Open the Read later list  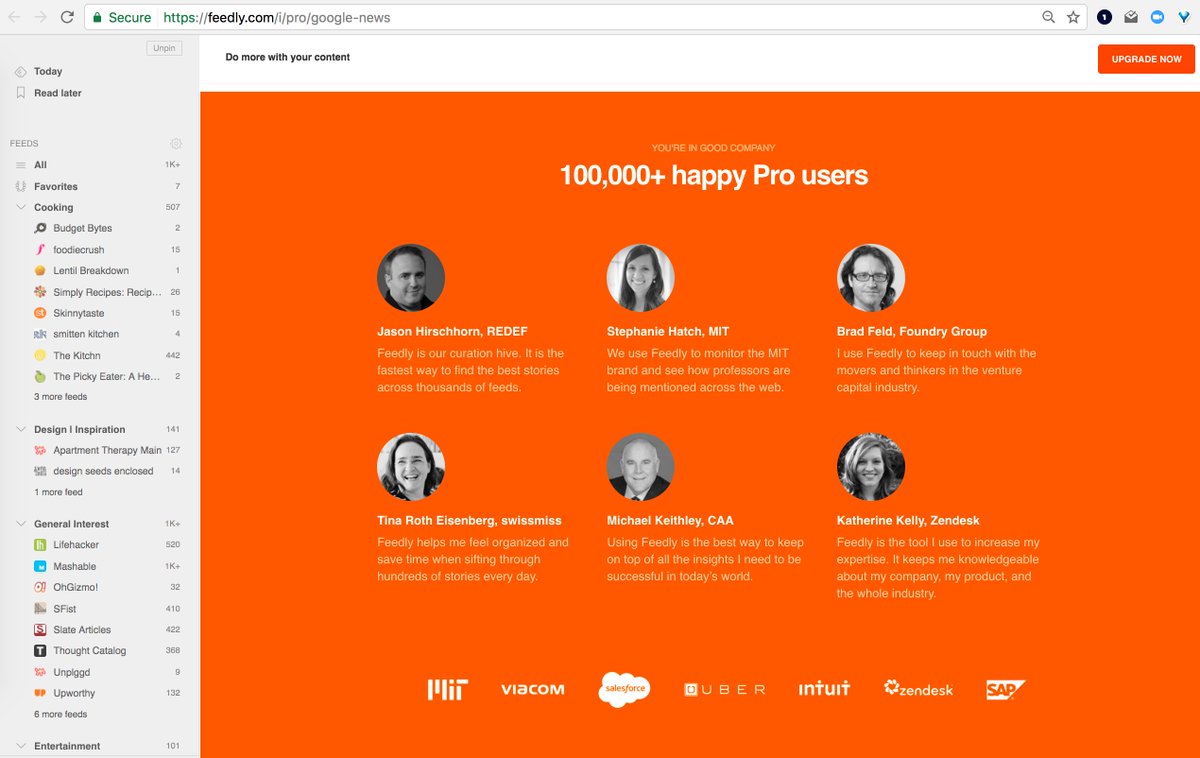[x=58, y=93]
